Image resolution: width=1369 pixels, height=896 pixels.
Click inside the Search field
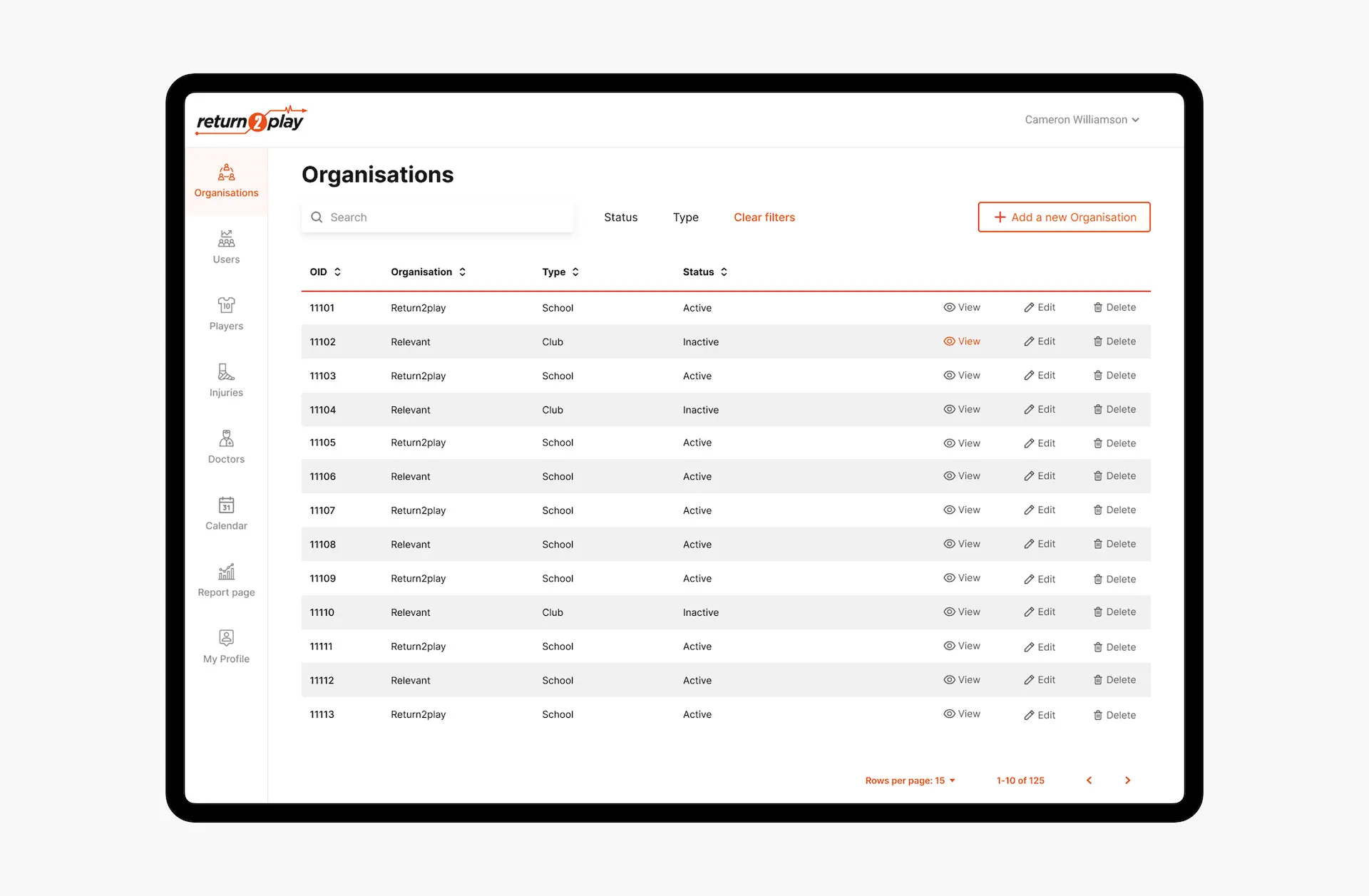click(x=437, y=217)
